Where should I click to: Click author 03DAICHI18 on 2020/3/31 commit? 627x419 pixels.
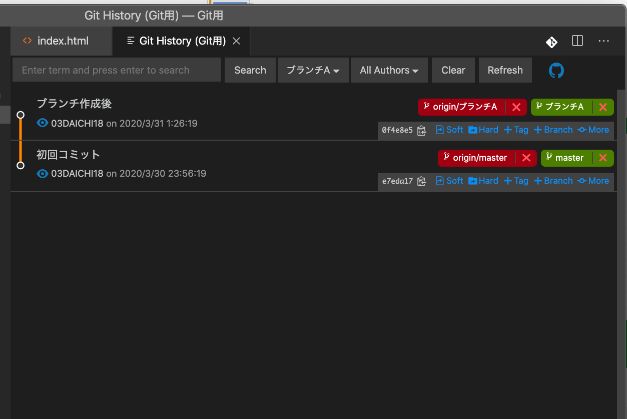point(77,124)
